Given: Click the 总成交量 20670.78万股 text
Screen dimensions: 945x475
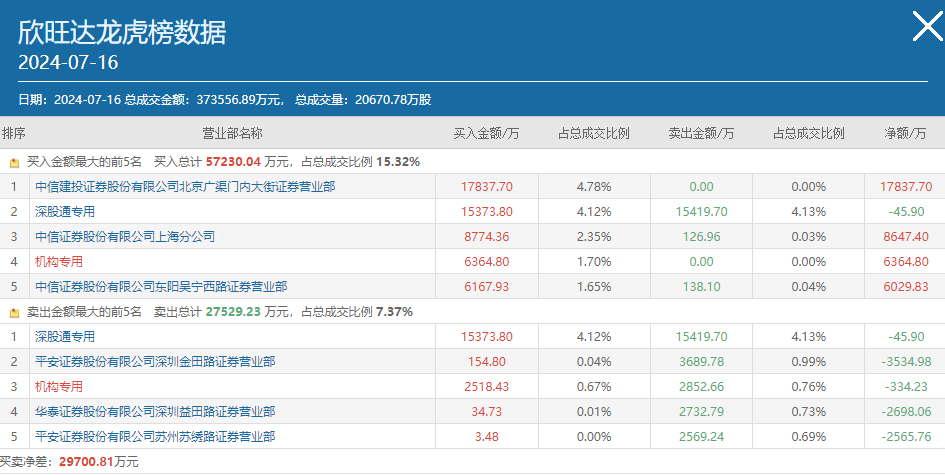Looking at the screenshot, I should coord(363,100).
